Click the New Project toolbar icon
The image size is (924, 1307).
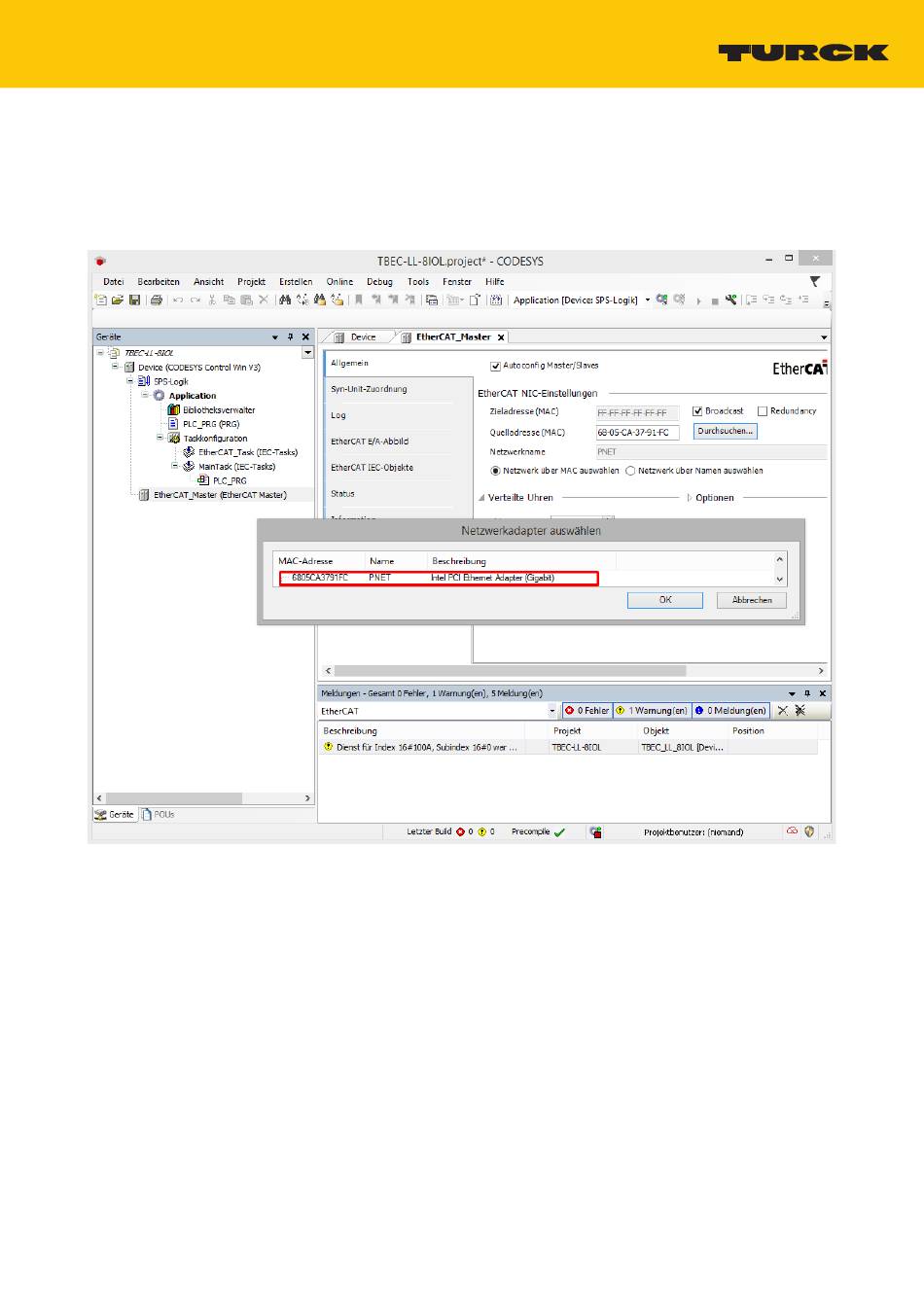100,300
